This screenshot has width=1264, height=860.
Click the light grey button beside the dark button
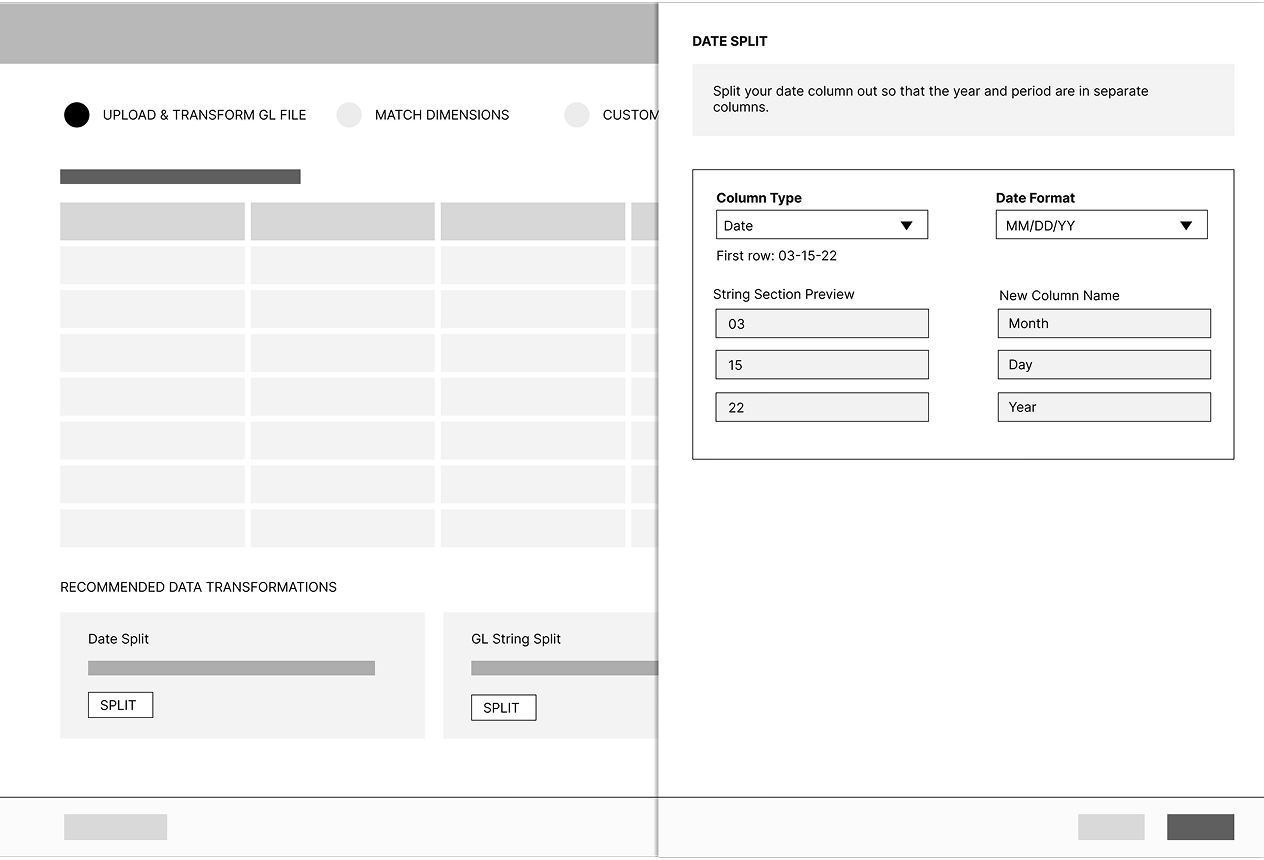click(1111, 827)
